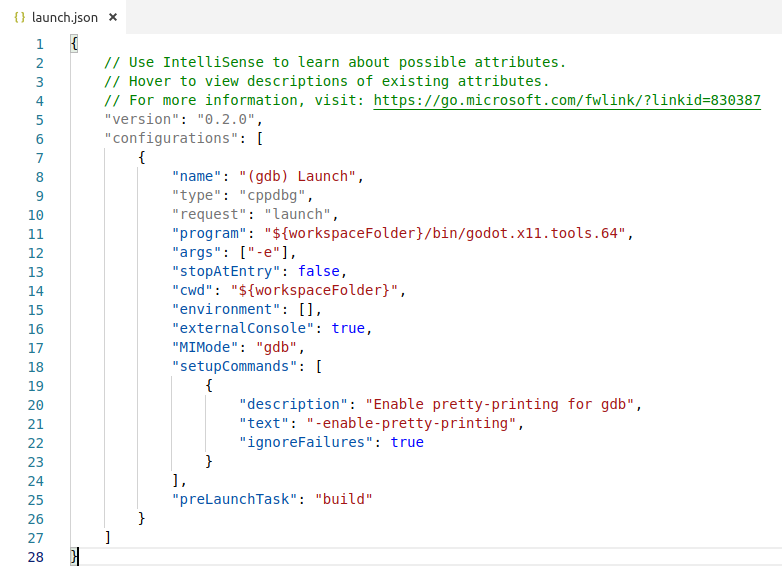Click the "configurations" key
The height and width of the screenshot is (567, 782).
pyautogui.click(x=171, y=139)
